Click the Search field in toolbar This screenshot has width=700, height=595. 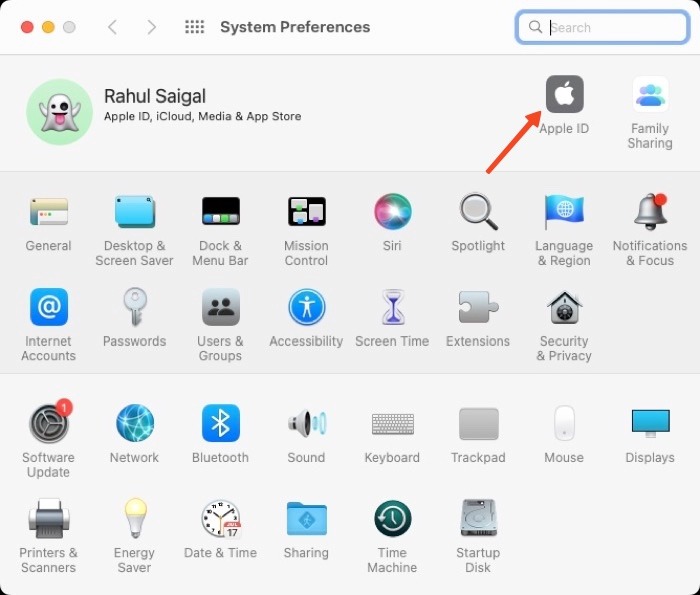coord(602,27)
